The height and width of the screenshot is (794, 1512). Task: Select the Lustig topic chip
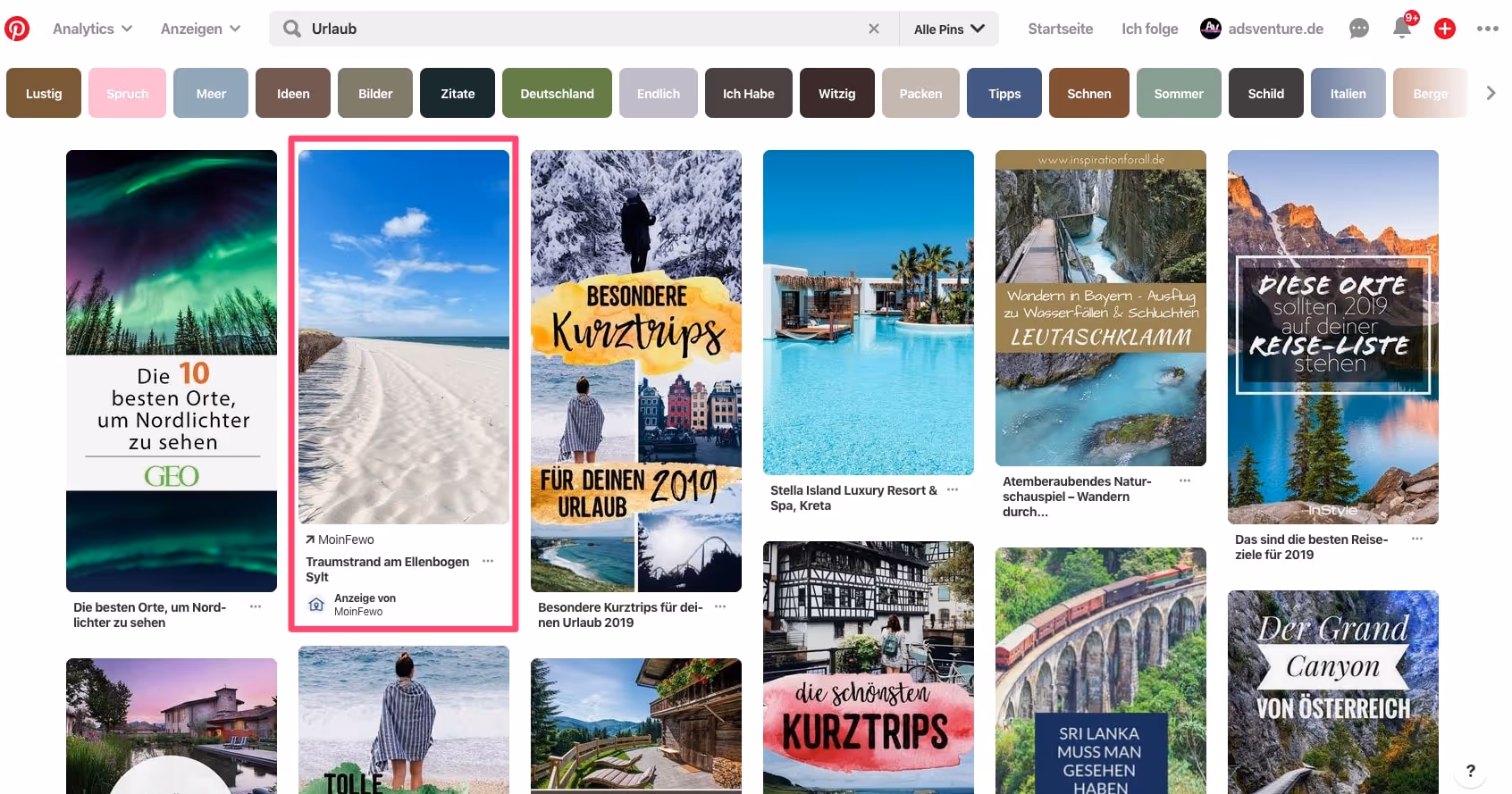[x=44, y=93]
